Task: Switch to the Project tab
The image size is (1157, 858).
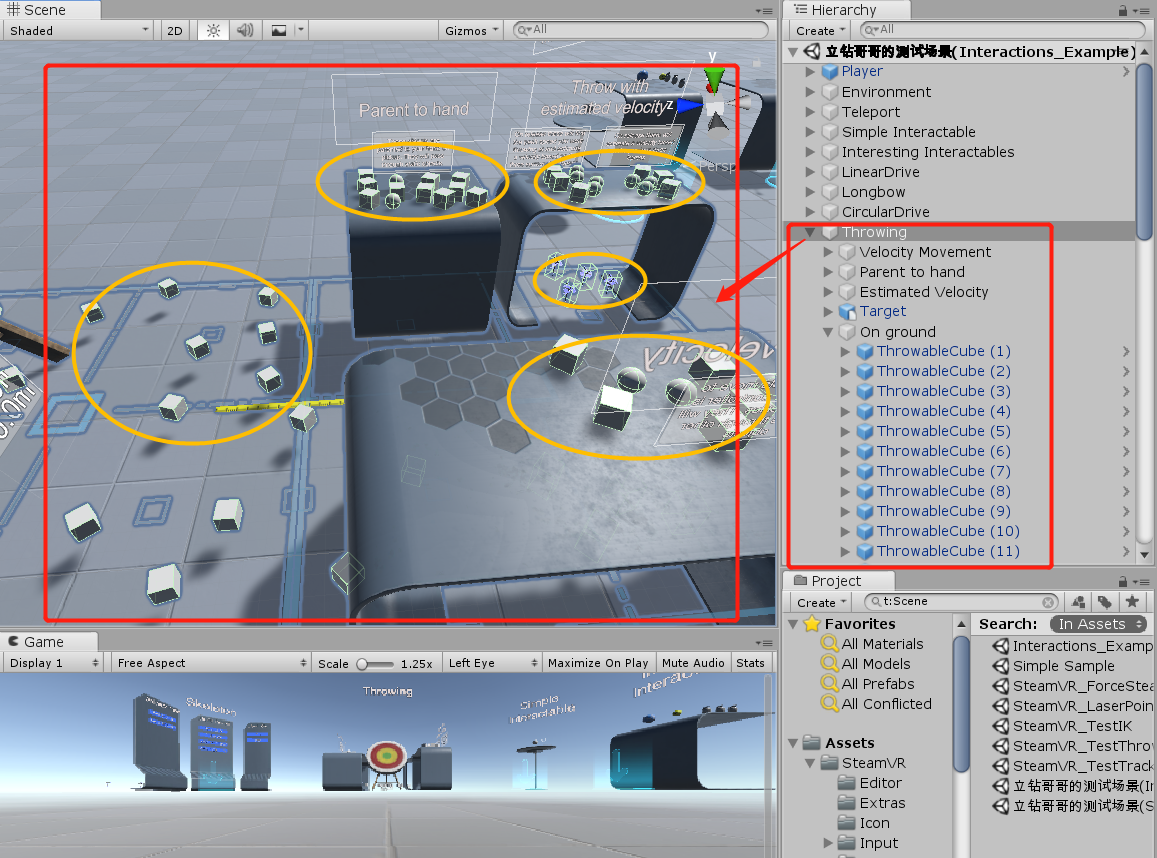Action: click(838, 580)
